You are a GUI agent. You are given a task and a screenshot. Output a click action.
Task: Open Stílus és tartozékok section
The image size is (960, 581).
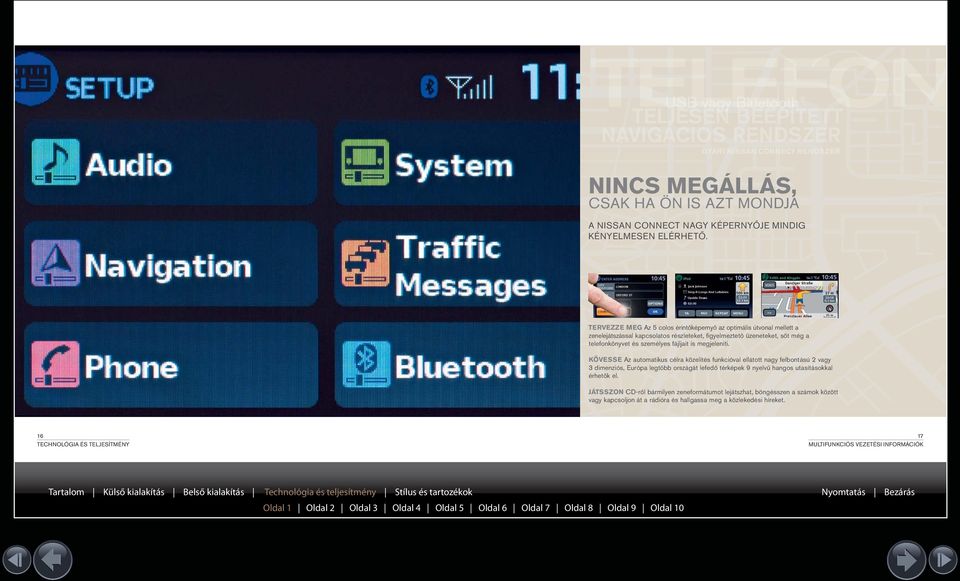pos(433,492)
